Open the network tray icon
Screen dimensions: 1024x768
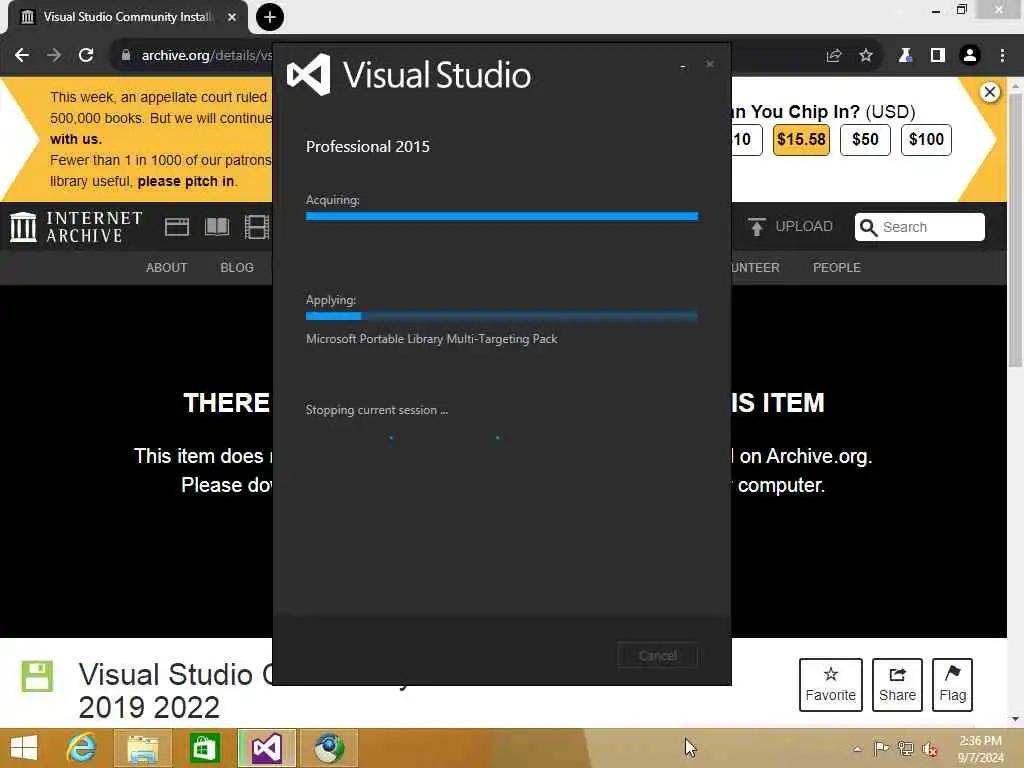pyautogui.click(x=905, y=748)
